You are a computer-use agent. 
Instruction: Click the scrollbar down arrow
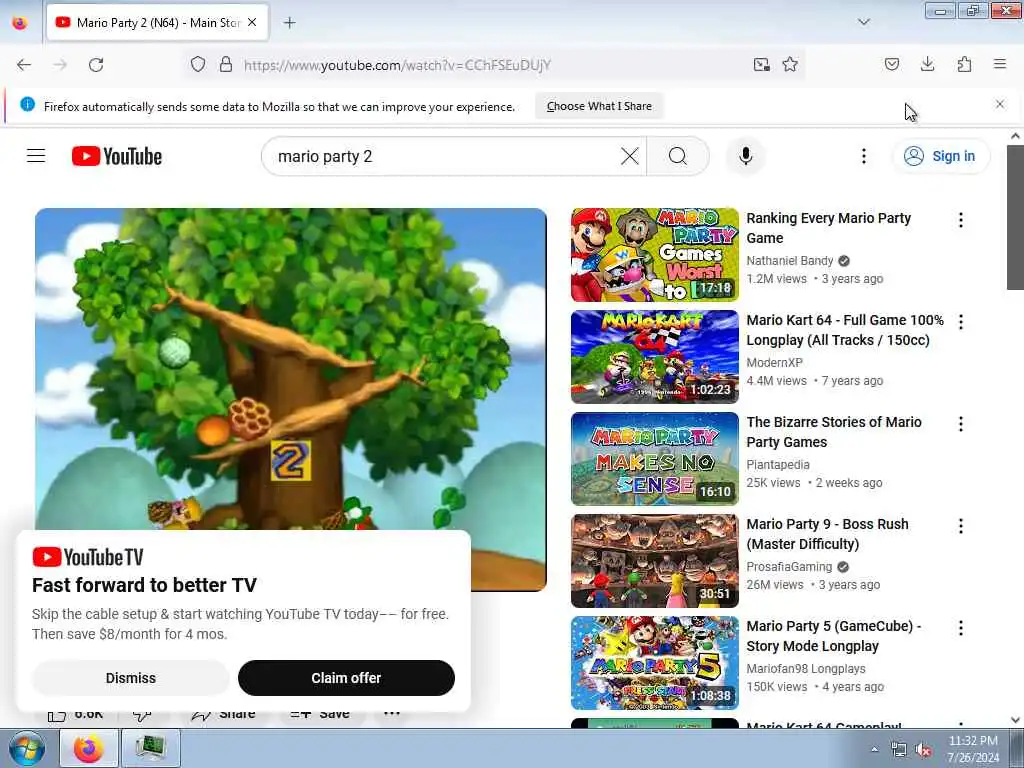click(x=1015, y=720)
